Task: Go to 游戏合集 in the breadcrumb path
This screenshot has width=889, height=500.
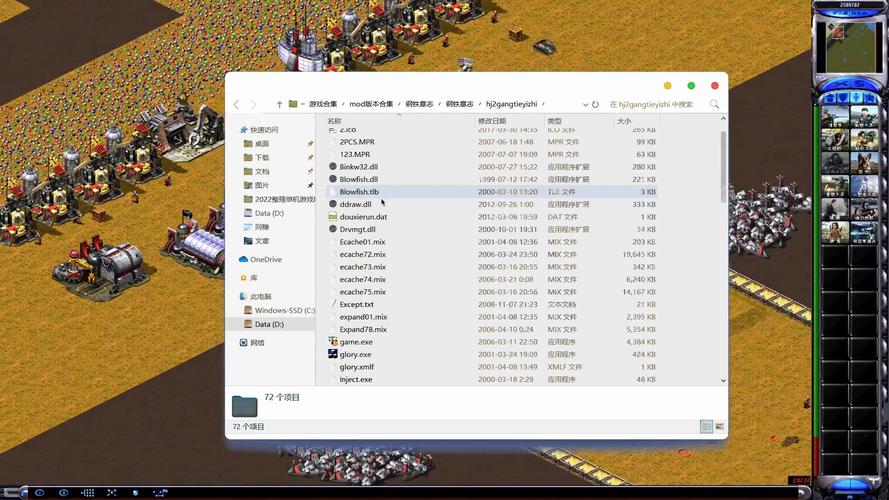Action: 323,104
